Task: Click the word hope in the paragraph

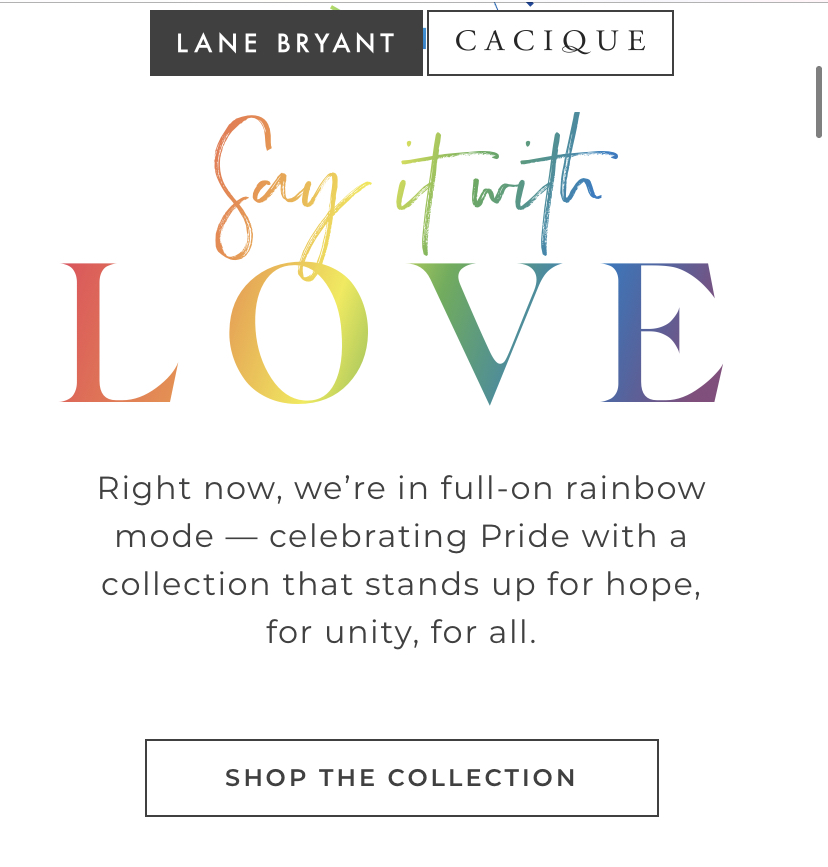Action: click(x=653, y=585)
